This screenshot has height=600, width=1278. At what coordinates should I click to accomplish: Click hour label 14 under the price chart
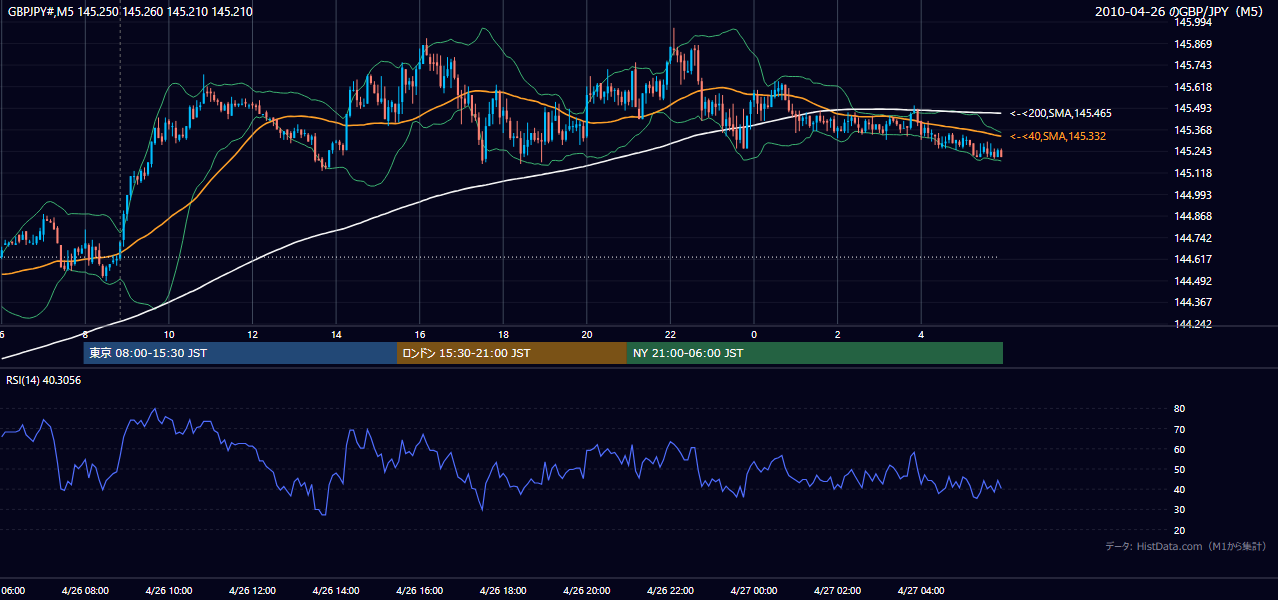(336, 335)
